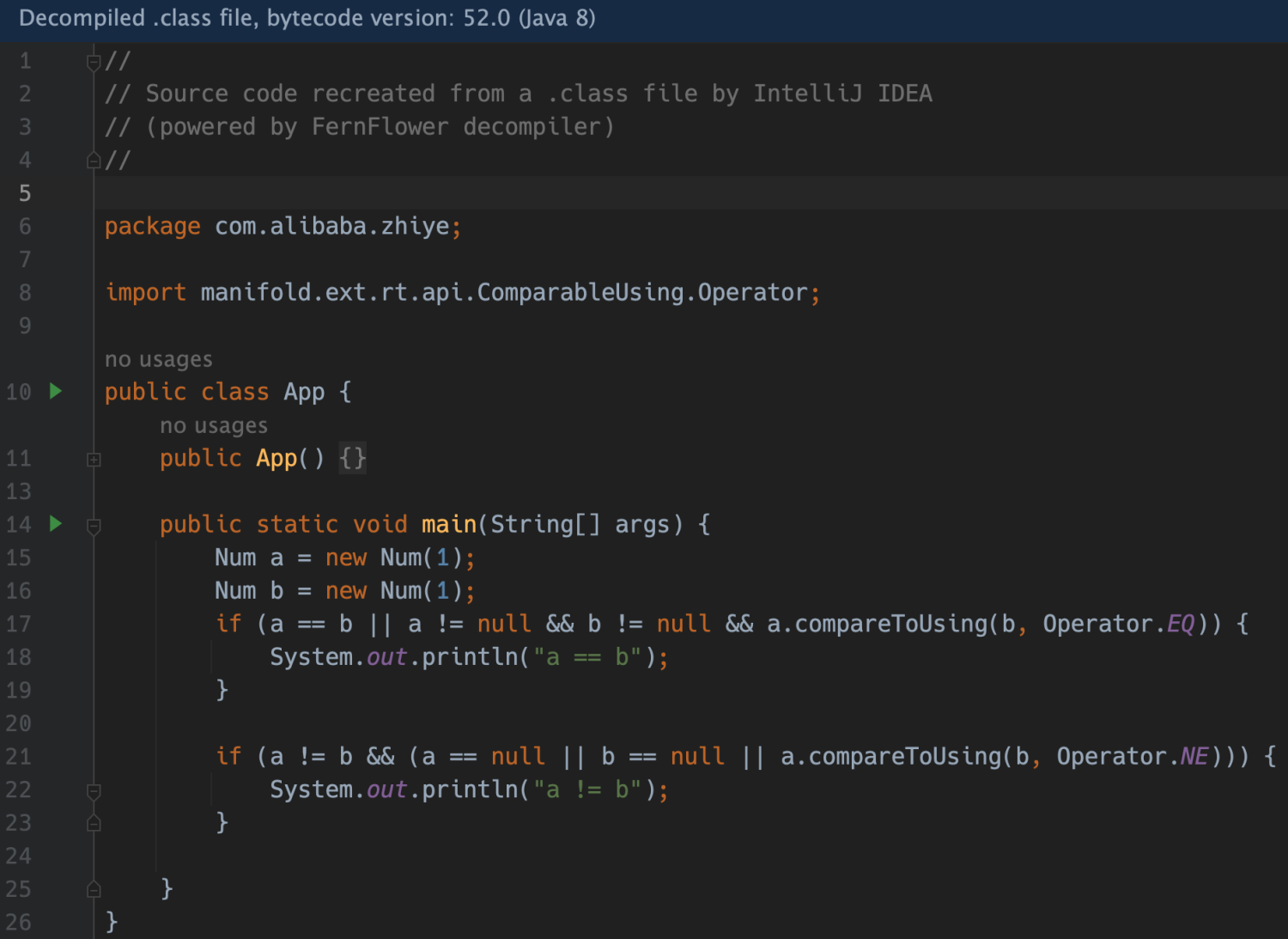Click the main method name
The image size is (1288, 939).
448,524
